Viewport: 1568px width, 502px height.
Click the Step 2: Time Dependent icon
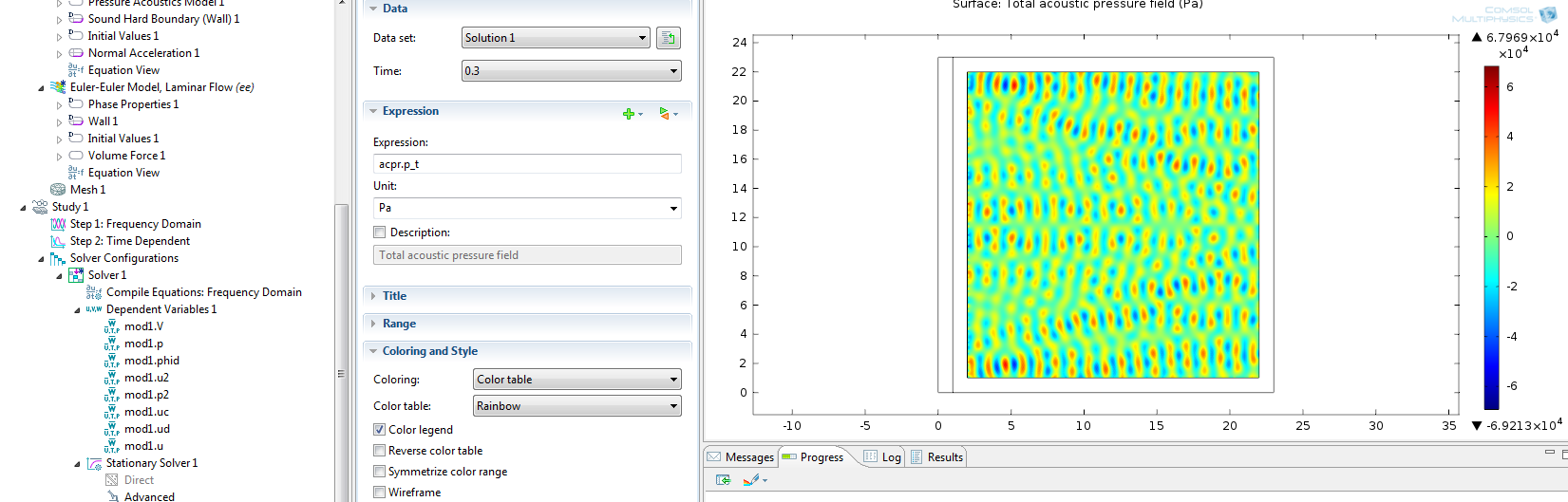coord(58,241)
